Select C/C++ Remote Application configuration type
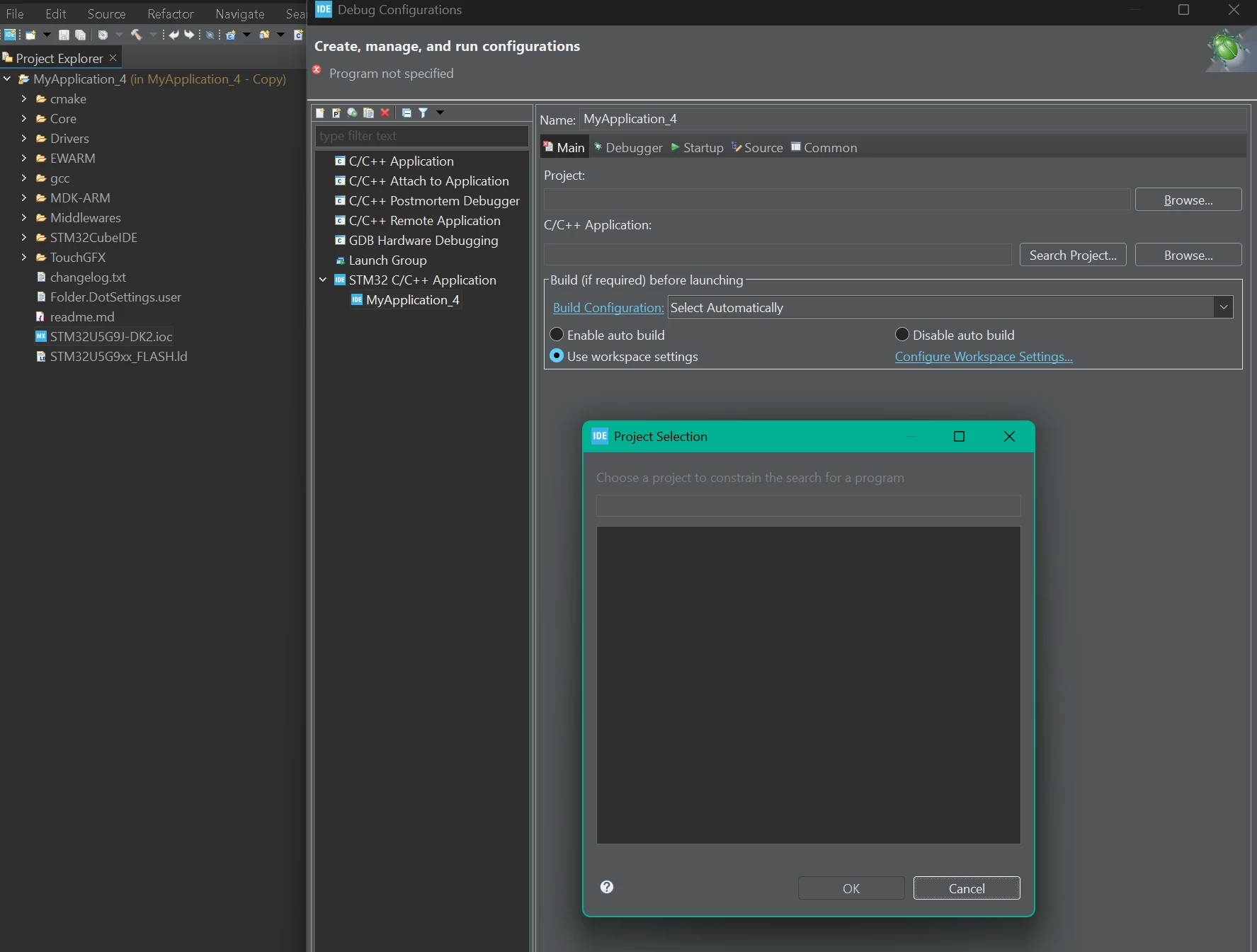 pyautogui.click(x=418, y=220)
